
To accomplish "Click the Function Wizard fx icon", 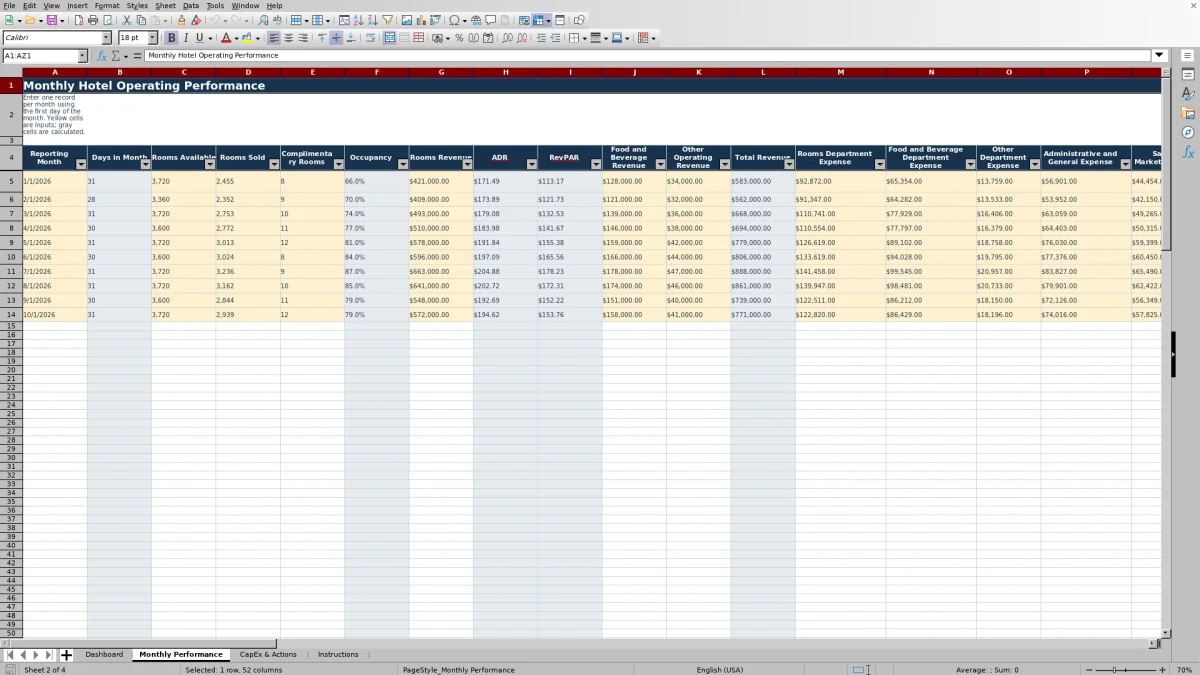I will (101, 56).
